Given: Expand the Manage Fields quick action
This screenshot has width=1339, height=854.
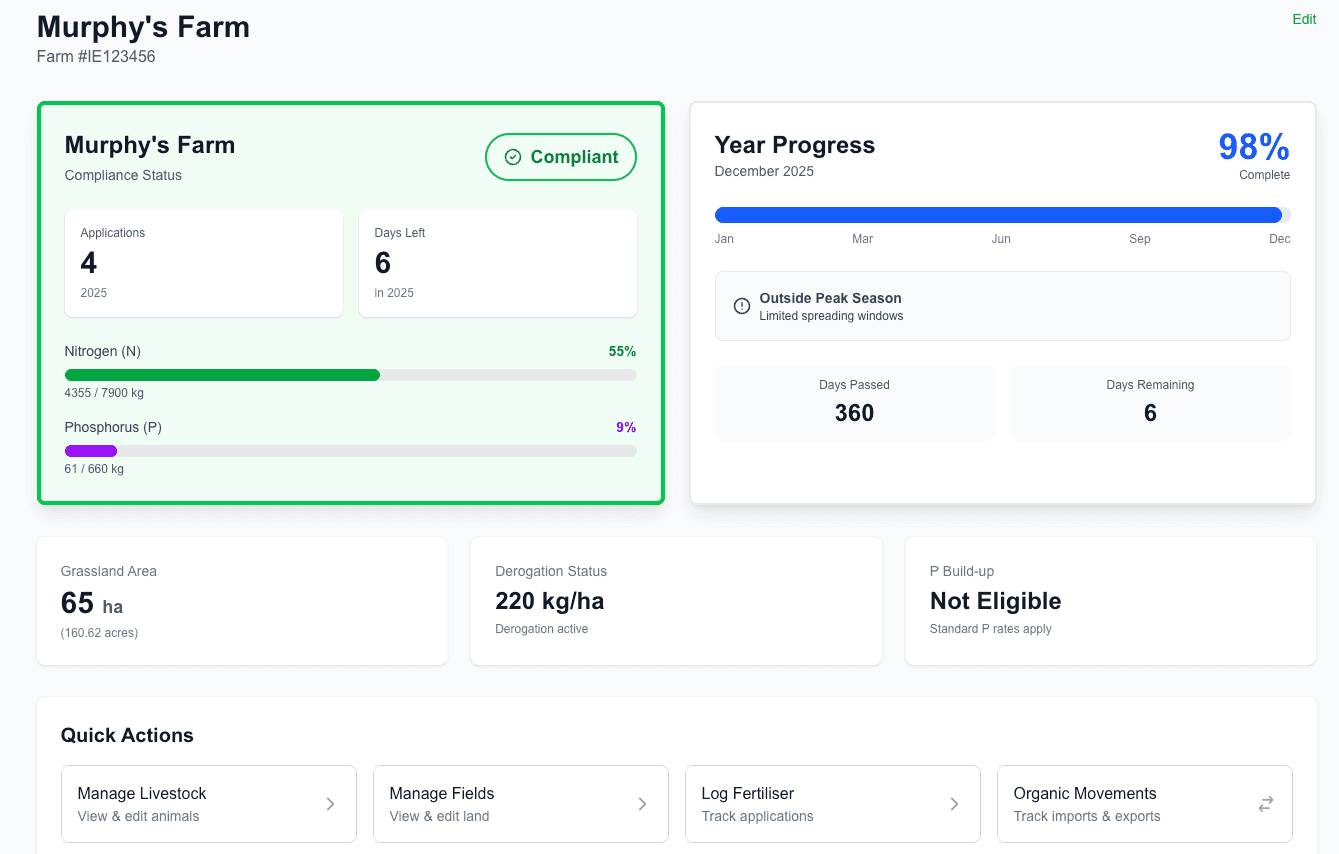Looking at the screenshot, I should (x=520, y=803).
